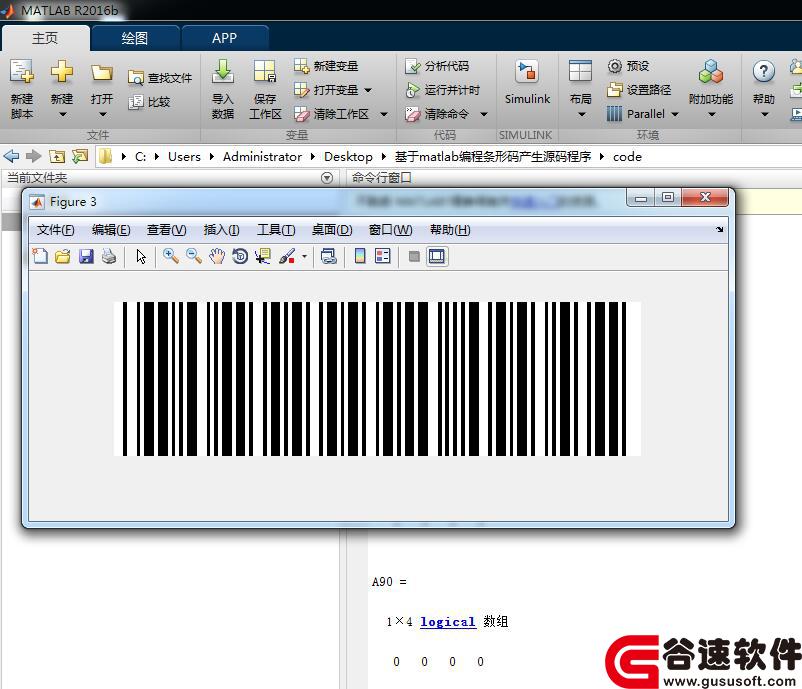This screenshot has width=802, height=689.
Task: Click the Hide Plot Tools icon
Action: (x=414, y=256)
